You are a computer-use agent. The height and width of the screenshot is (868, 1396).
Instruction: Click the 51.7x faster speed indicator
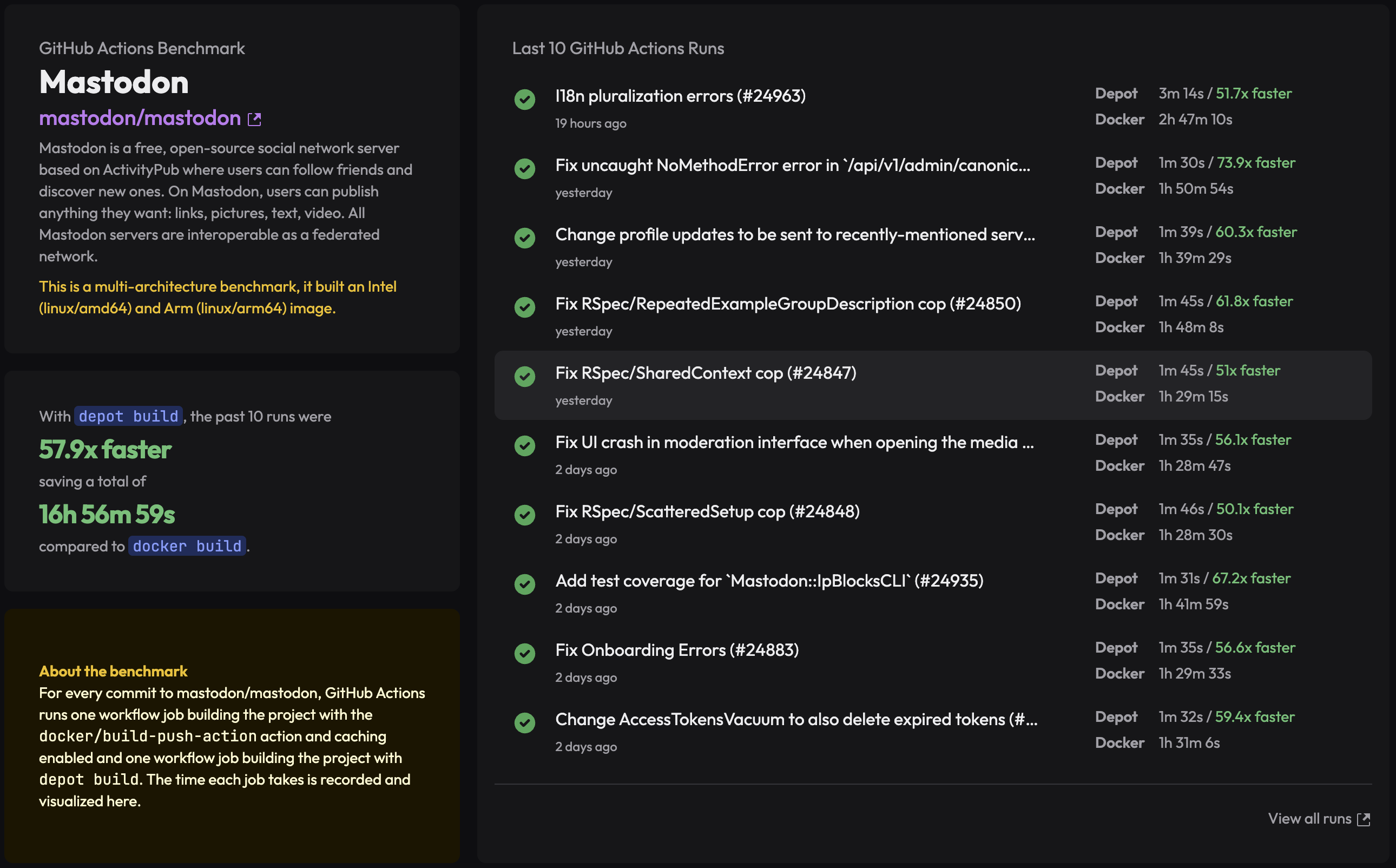[x=1254, y=94]
